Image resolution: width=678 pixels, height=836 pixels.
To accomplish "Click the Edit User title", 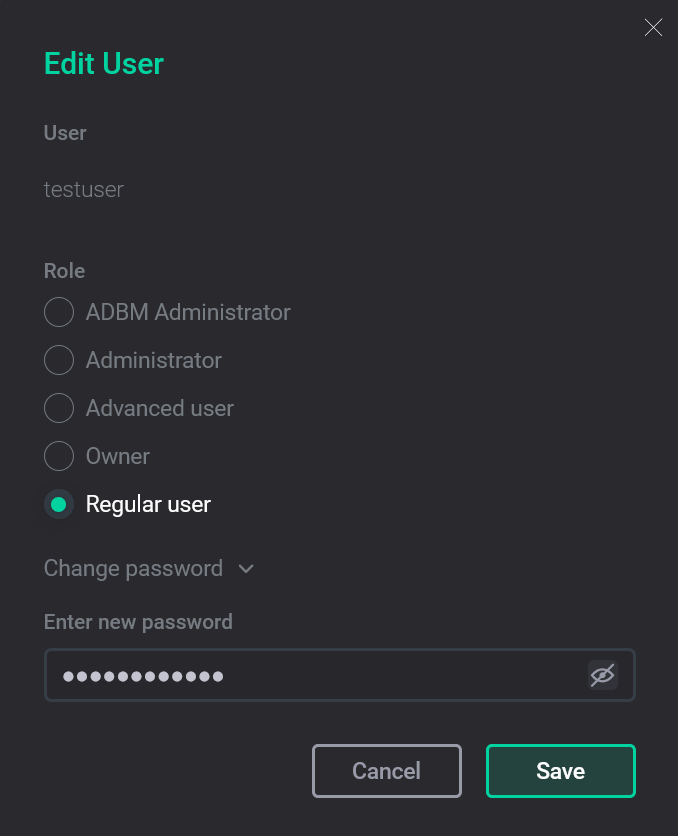I will tap(103, 63).
